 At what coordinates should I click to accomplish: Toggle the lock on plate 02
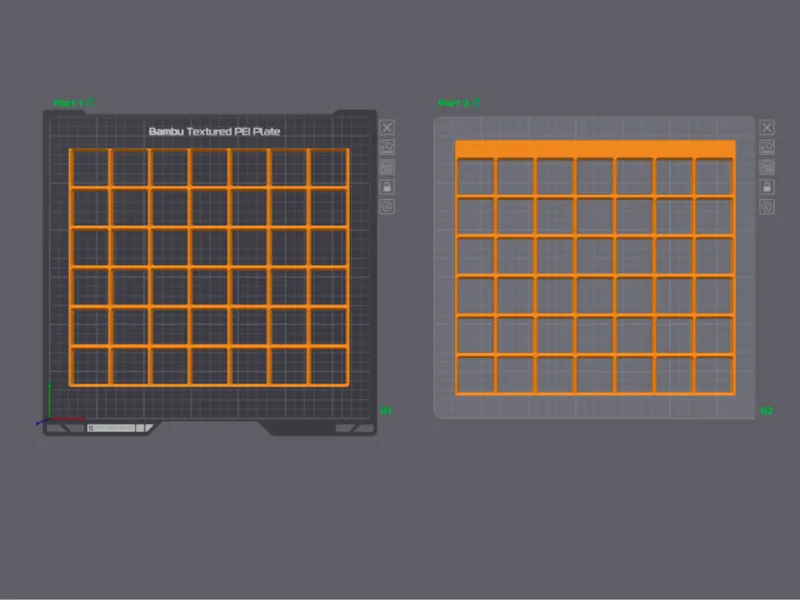pos(767,187)
